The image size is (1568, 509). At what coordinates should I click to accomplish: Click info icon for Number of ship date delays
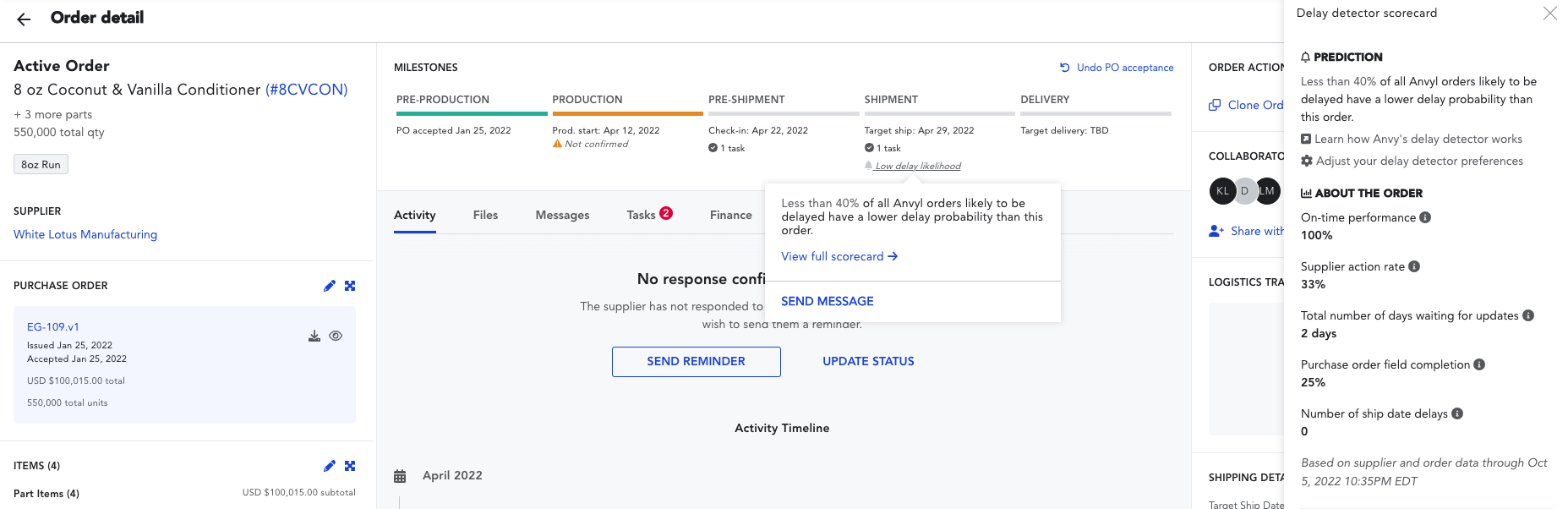coord(1457,413)
